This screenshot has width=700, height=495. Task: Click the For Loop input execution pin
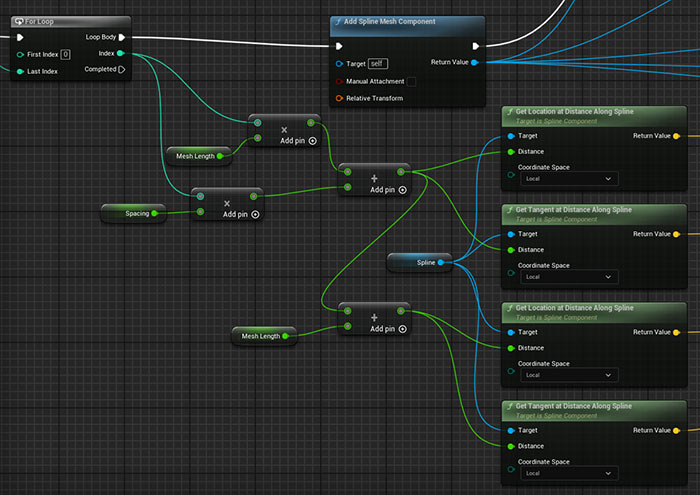click(20, 37)
